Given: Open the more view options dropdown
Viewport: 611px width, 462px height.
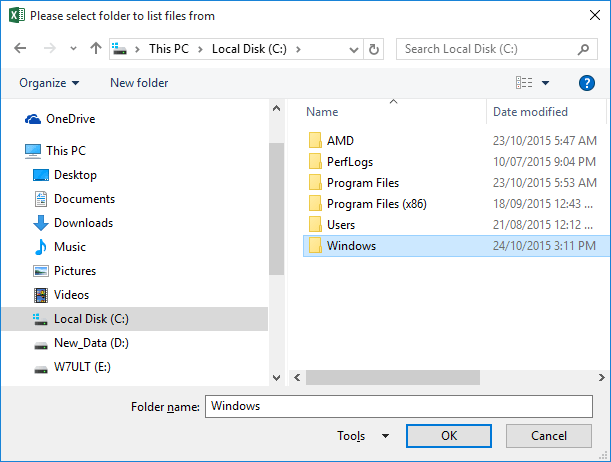Looking at the screenshot, I should [546, 83].
